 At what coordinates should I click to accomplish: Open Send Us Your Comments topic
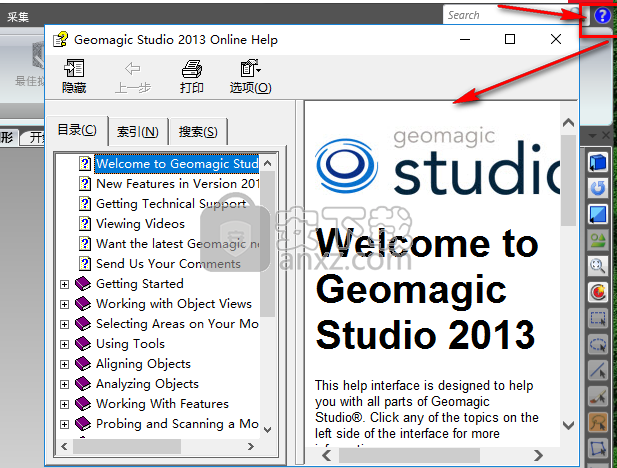[168, 263]
